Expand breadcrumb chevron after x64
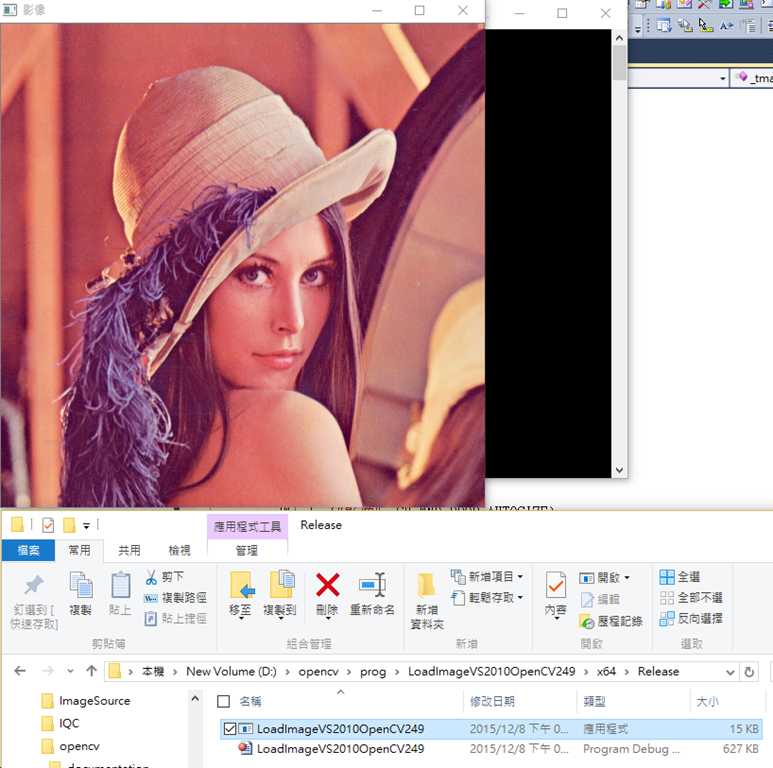The image size is (773, 768). (627, 672)
